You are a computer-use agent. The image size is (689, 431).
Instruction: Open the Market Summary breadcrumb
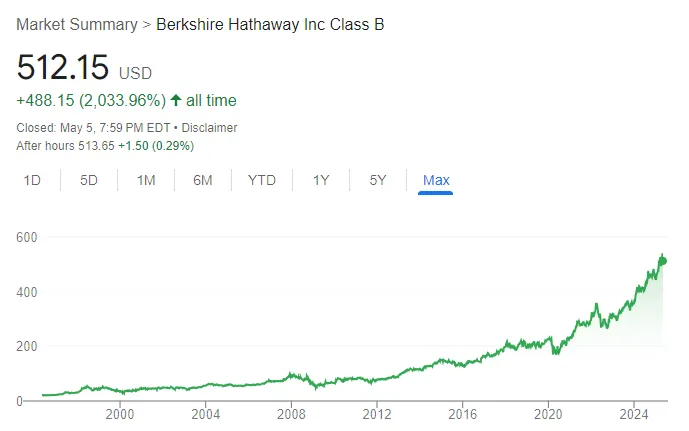(77, 24)
